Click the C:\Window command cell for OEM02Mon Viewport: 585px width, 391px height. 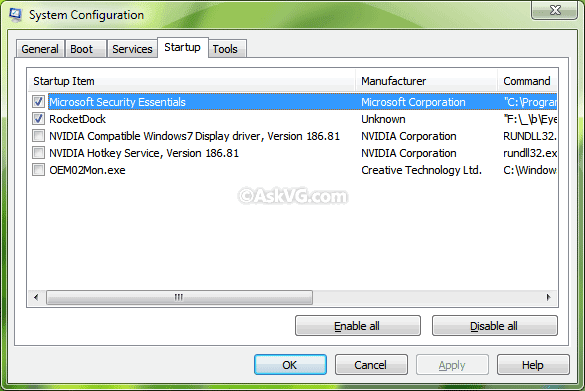point(530,171)
